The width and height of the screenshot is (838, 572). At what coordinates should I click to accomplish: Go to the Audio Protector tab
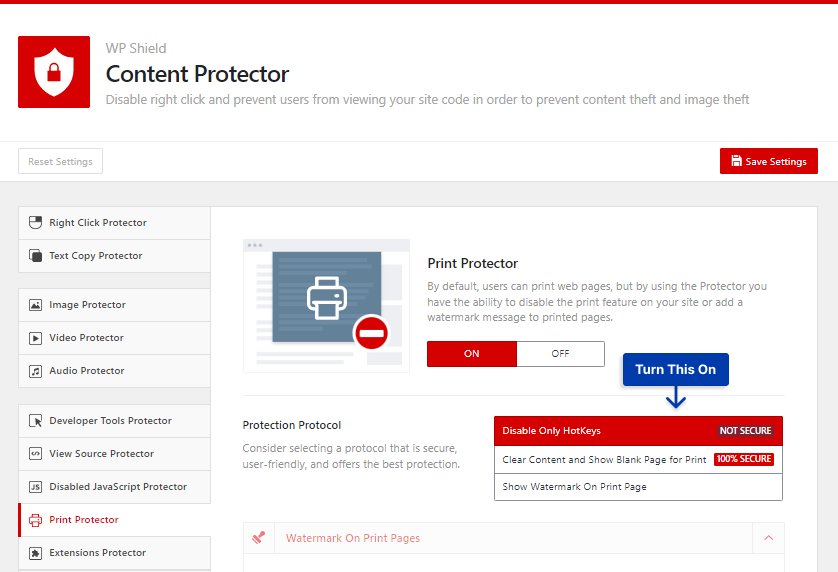[x=114, y=371]
